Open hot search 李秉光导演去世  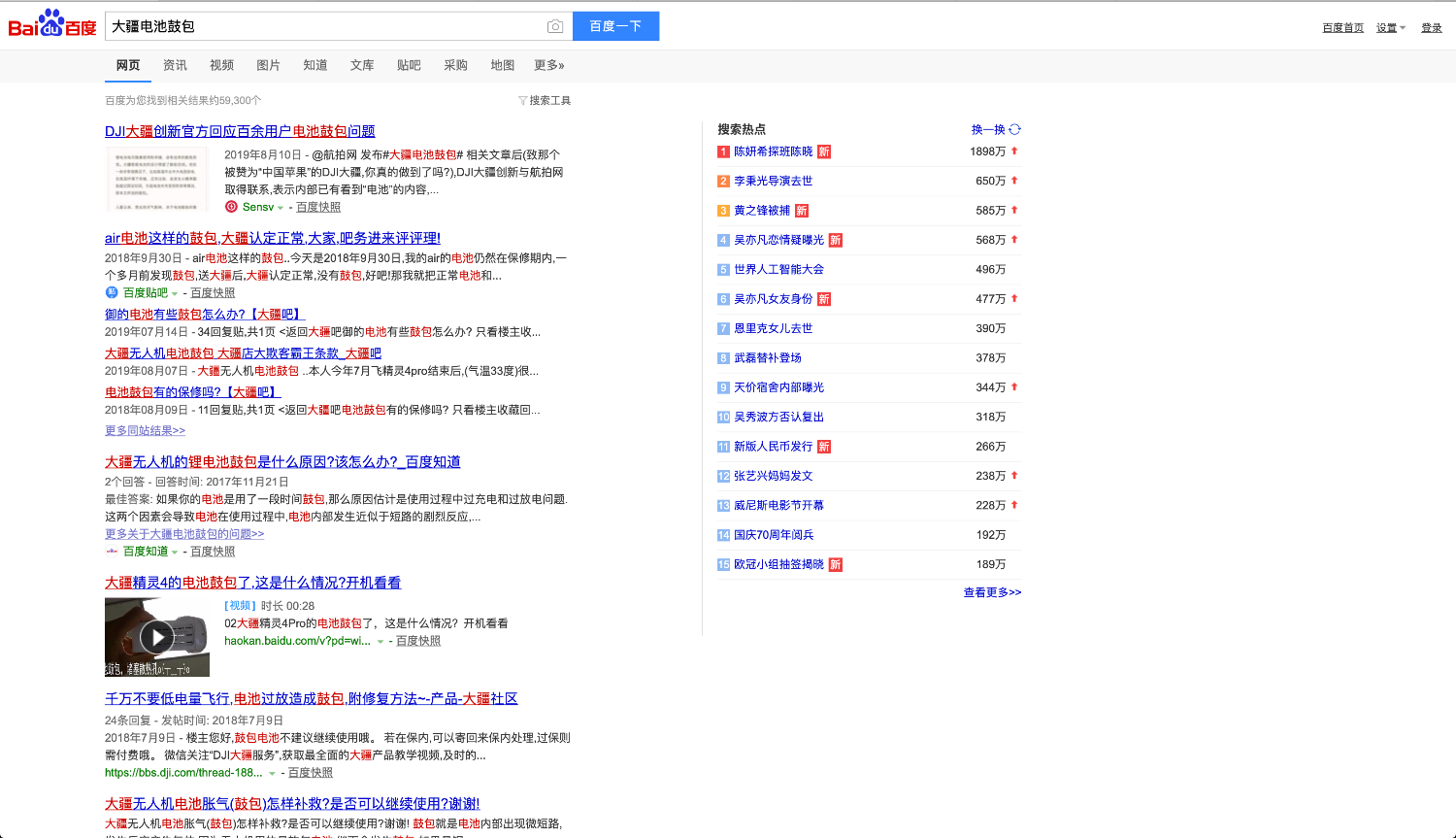coord(774,181)
